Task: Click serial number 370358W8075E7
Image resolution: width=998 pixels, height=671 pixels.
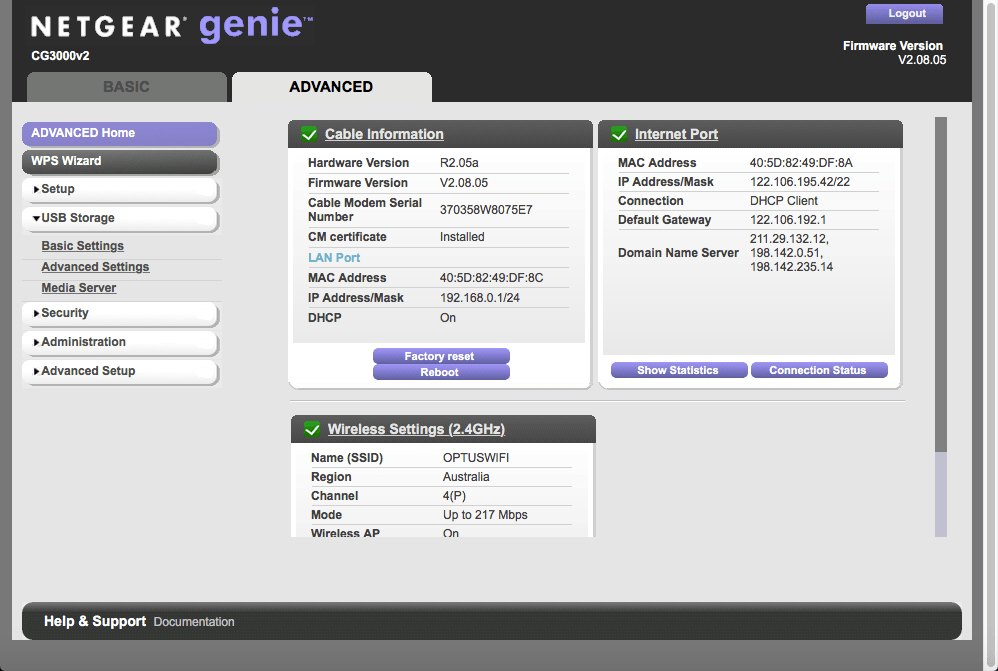Action: (486, 210)
